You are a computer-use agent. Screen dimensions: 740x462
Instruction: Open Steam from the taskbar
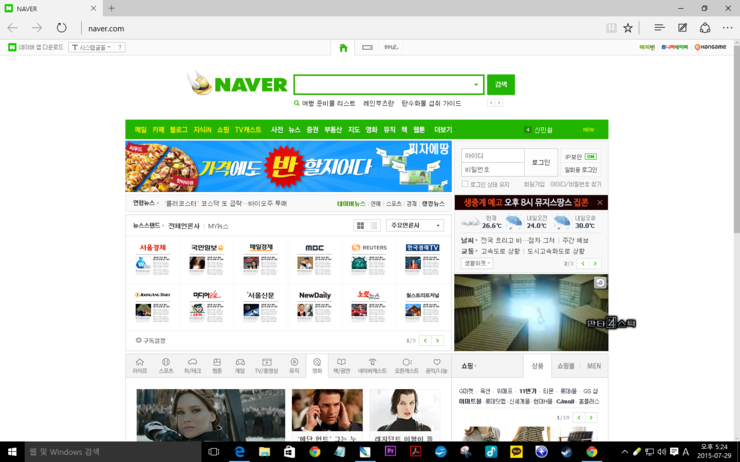pyautogui.click(x=566, y=452)
